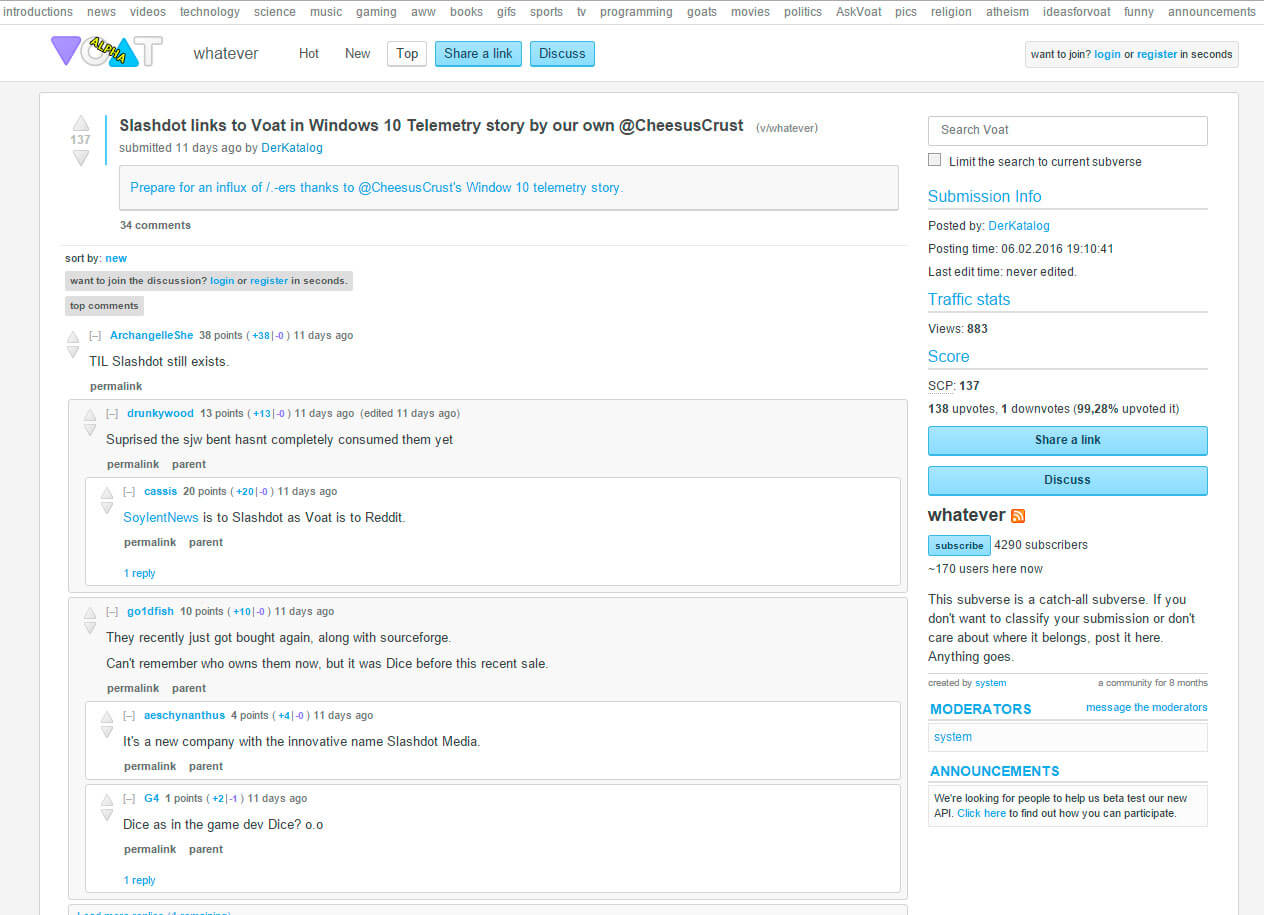The image size is (1264, 915).
Task: Collapse G4's comment
Action: click(129, 799)
